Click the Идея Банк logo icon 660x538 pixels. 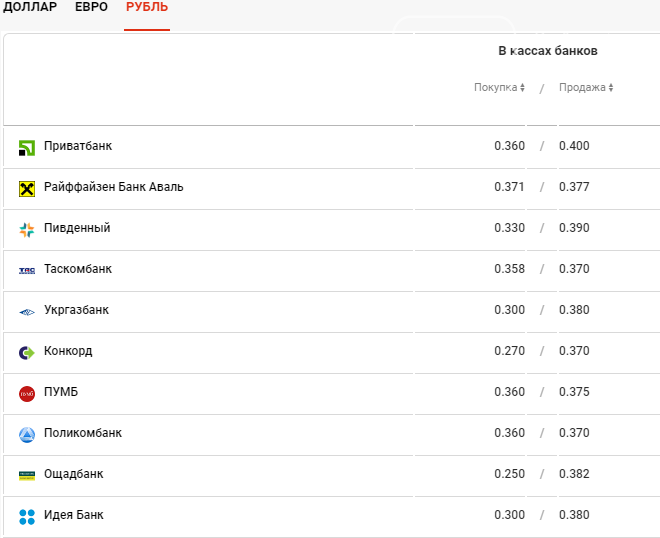click(27, 516)
